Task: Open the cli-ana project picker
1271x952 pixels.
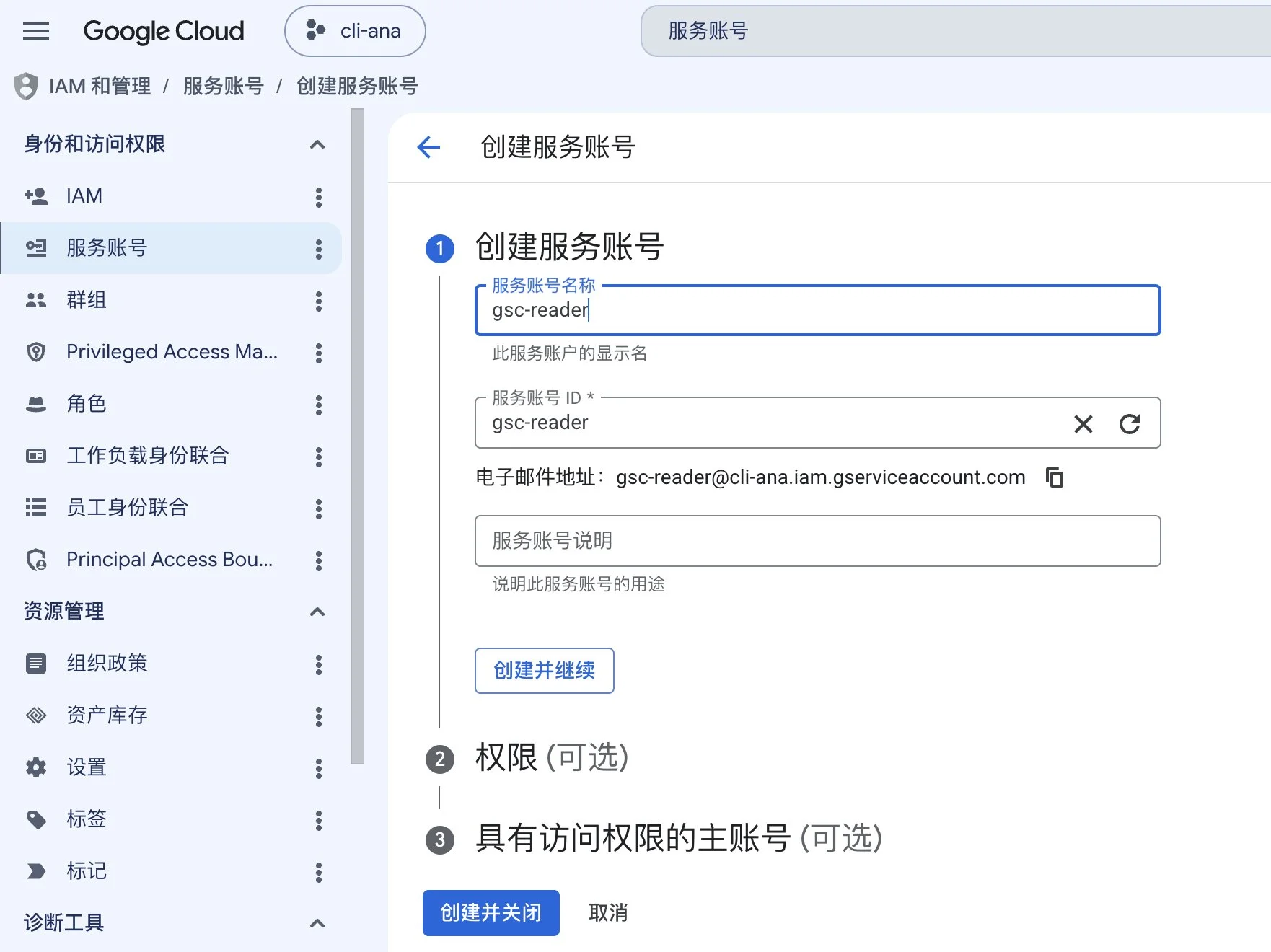Action: (355, 31)
